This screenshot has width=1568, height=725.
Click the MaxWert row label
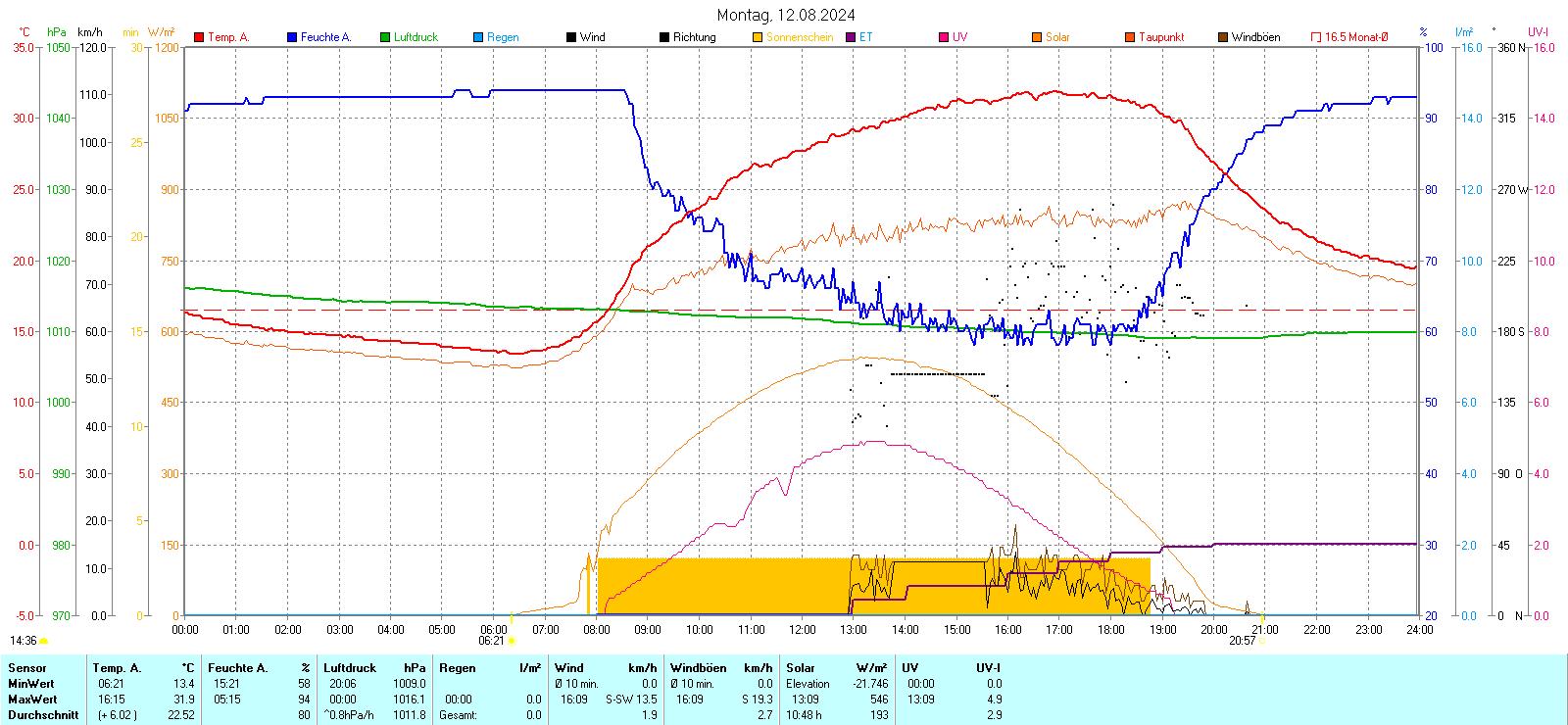[32, 700]
